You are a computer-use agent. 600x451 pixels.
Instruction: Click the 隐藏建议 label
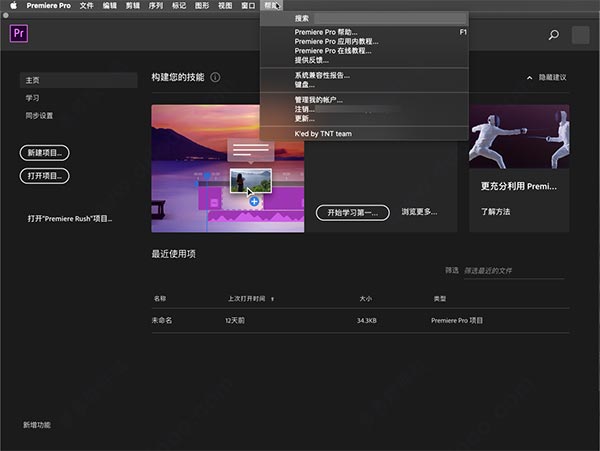553,78
